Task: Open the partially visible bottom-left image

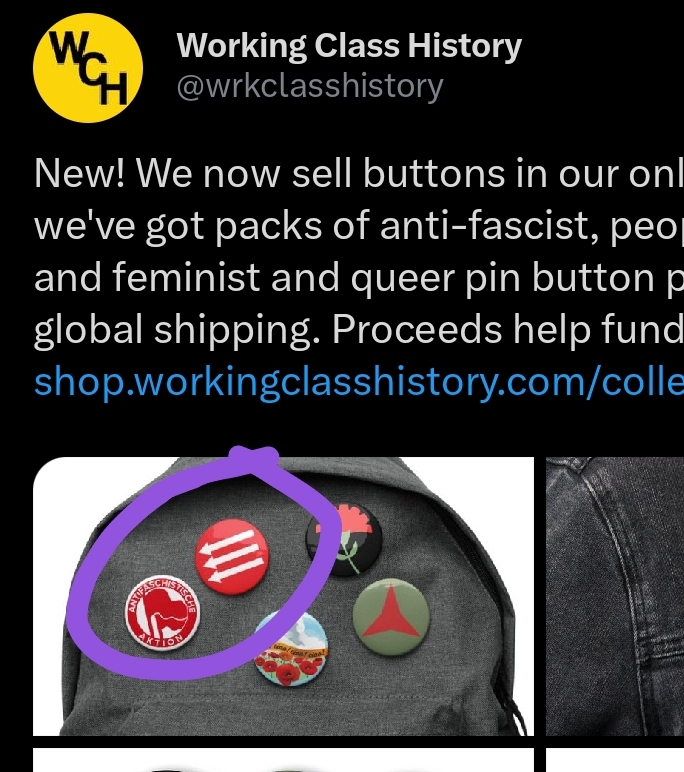Action: click(283, 760)
